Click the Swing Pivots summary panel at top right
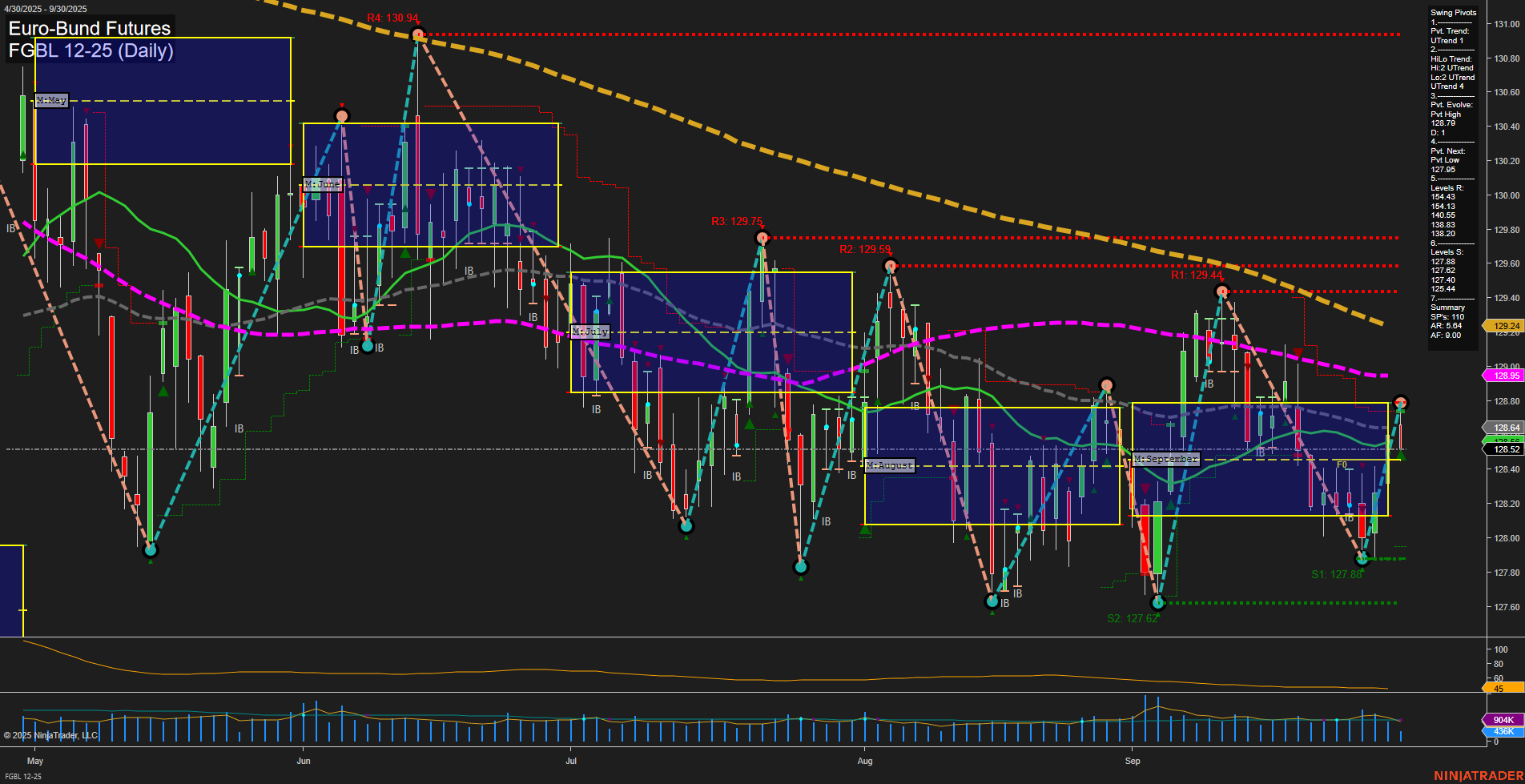Image resolution: width=1525 pixels, height=784 pixels. tap(1452, 12)
